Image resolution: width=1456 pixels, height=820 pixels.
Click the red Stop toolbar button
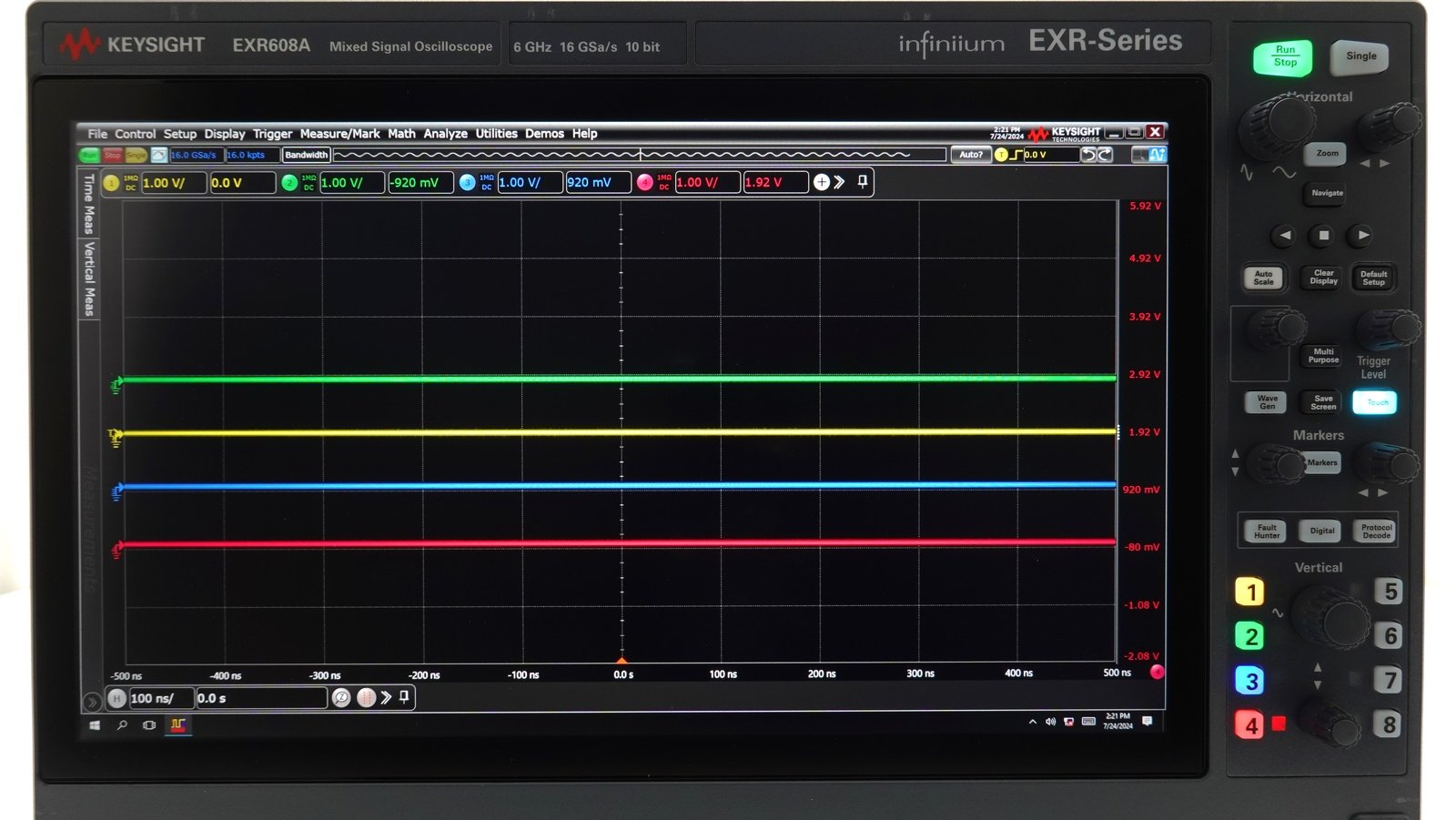[112, 156]
